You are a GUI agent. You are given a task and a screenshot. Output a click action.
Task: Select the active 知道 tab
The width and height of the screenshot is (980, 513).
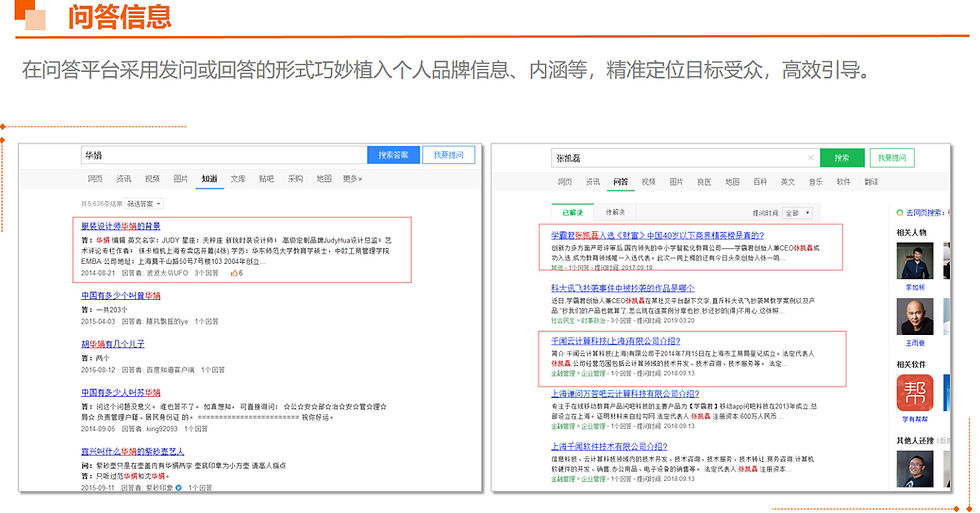pyautogui.click(x=209, y=179)
